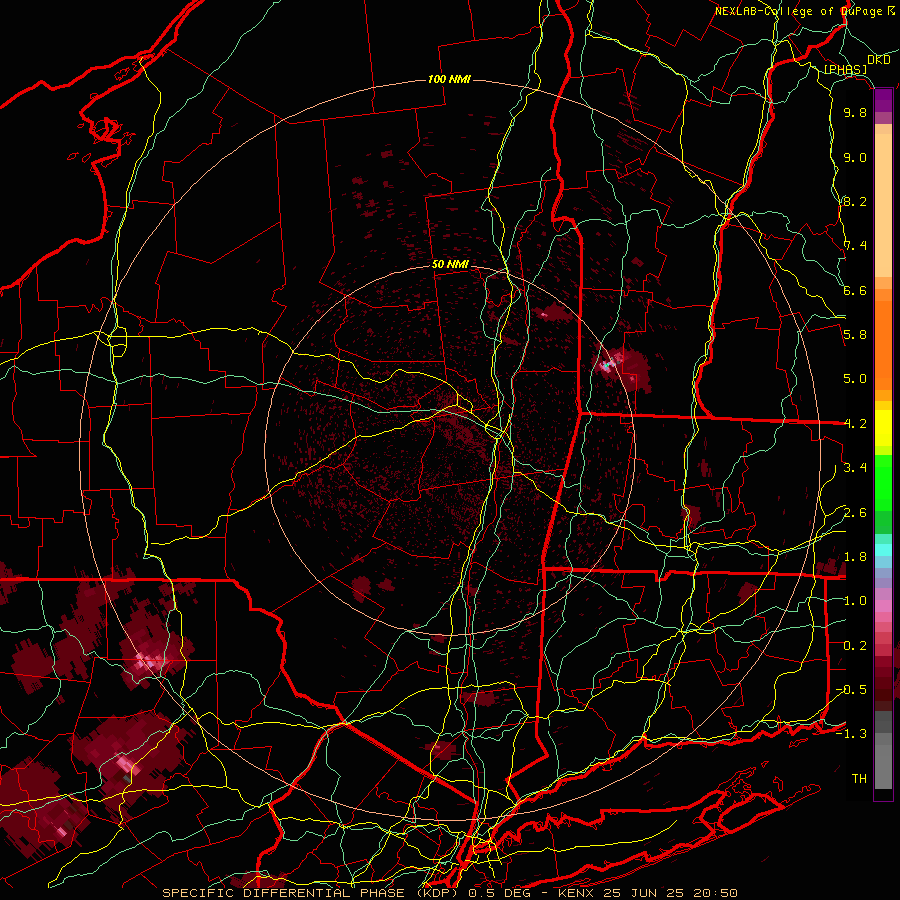
Task: Click the cyan segment of color scale
Action: (x=883, y=550)
